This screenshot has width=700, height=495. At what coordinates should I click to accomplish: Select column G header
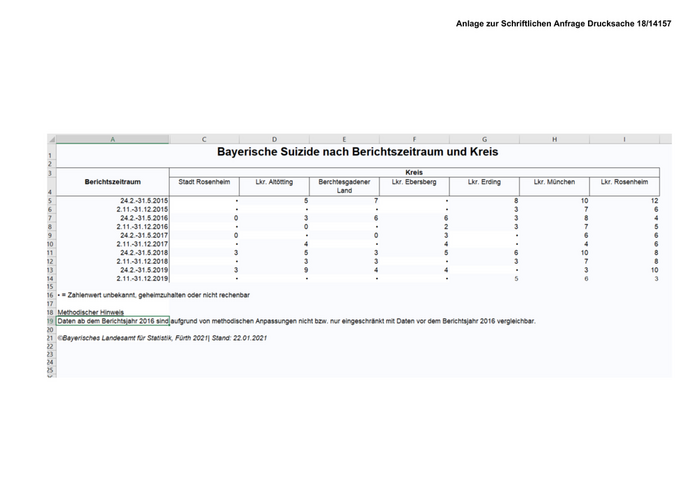(484, 139)
